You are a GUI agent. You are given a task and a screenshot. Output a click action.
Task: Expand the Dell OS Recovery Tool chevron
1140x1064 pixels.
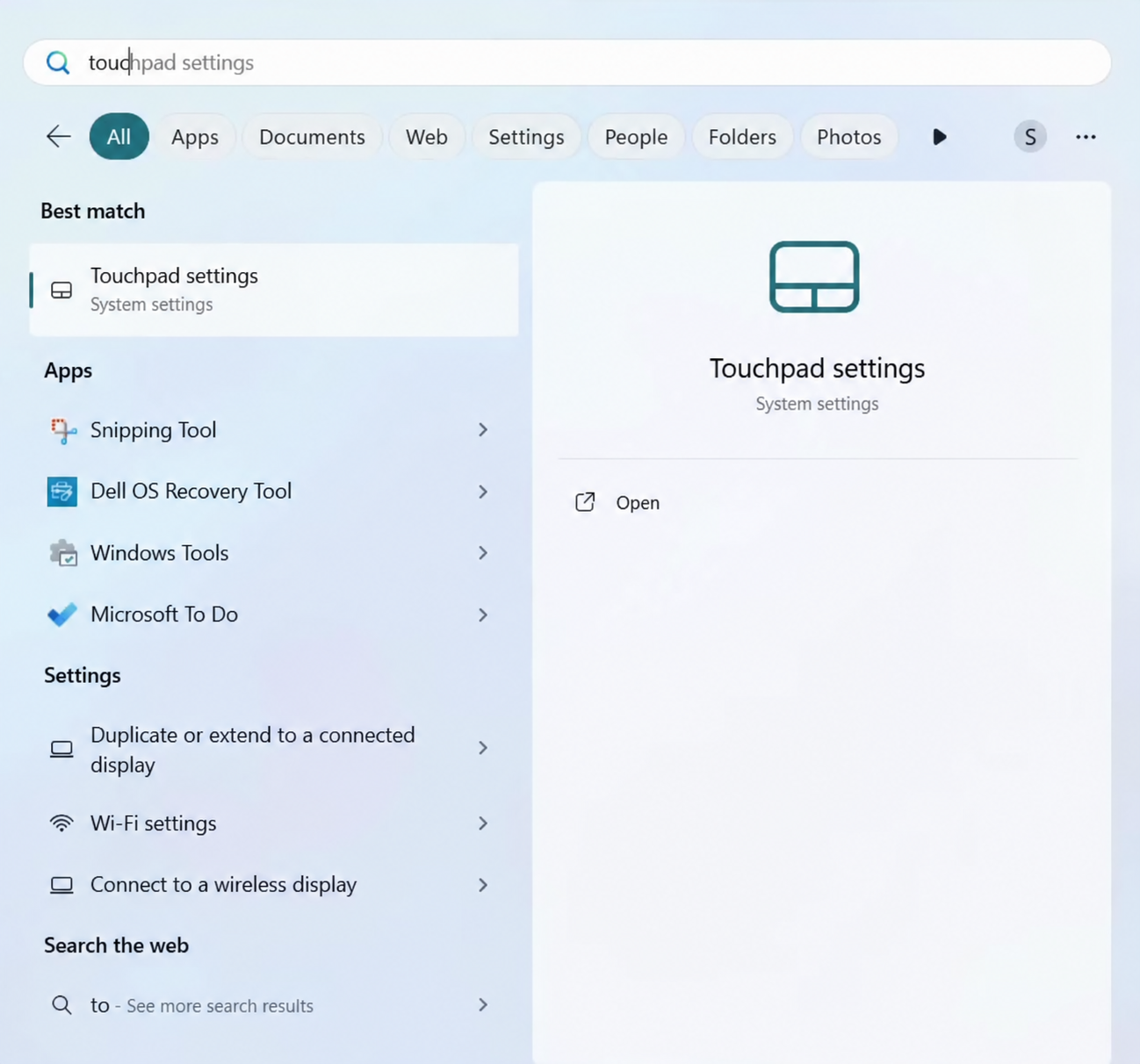[x=483, y=492]
